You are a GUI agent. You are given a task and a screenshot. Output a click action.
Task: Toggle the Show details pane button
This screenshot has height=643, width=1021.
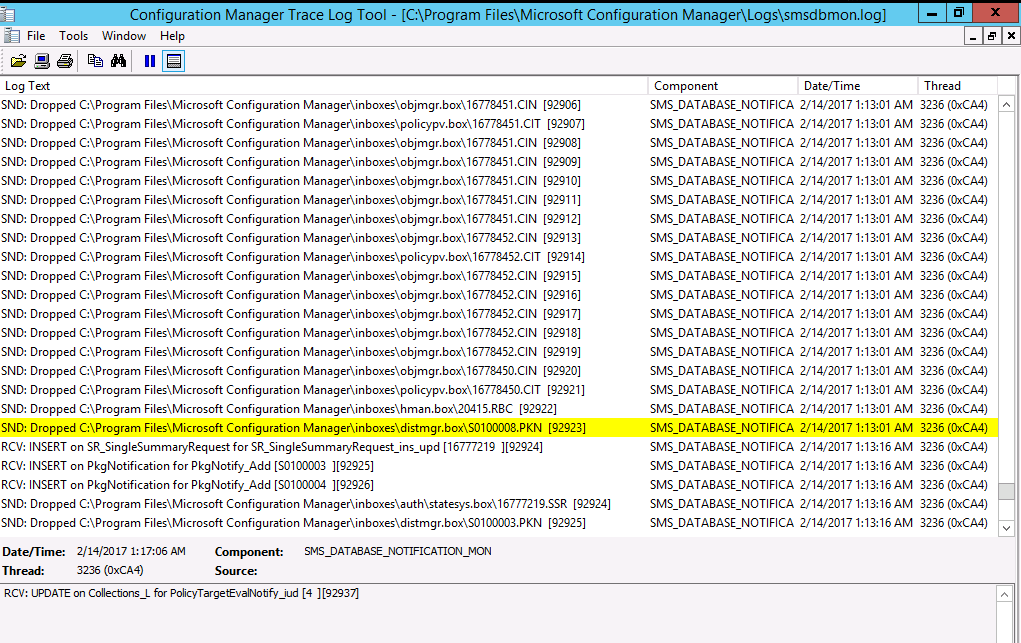coord(174,61)
